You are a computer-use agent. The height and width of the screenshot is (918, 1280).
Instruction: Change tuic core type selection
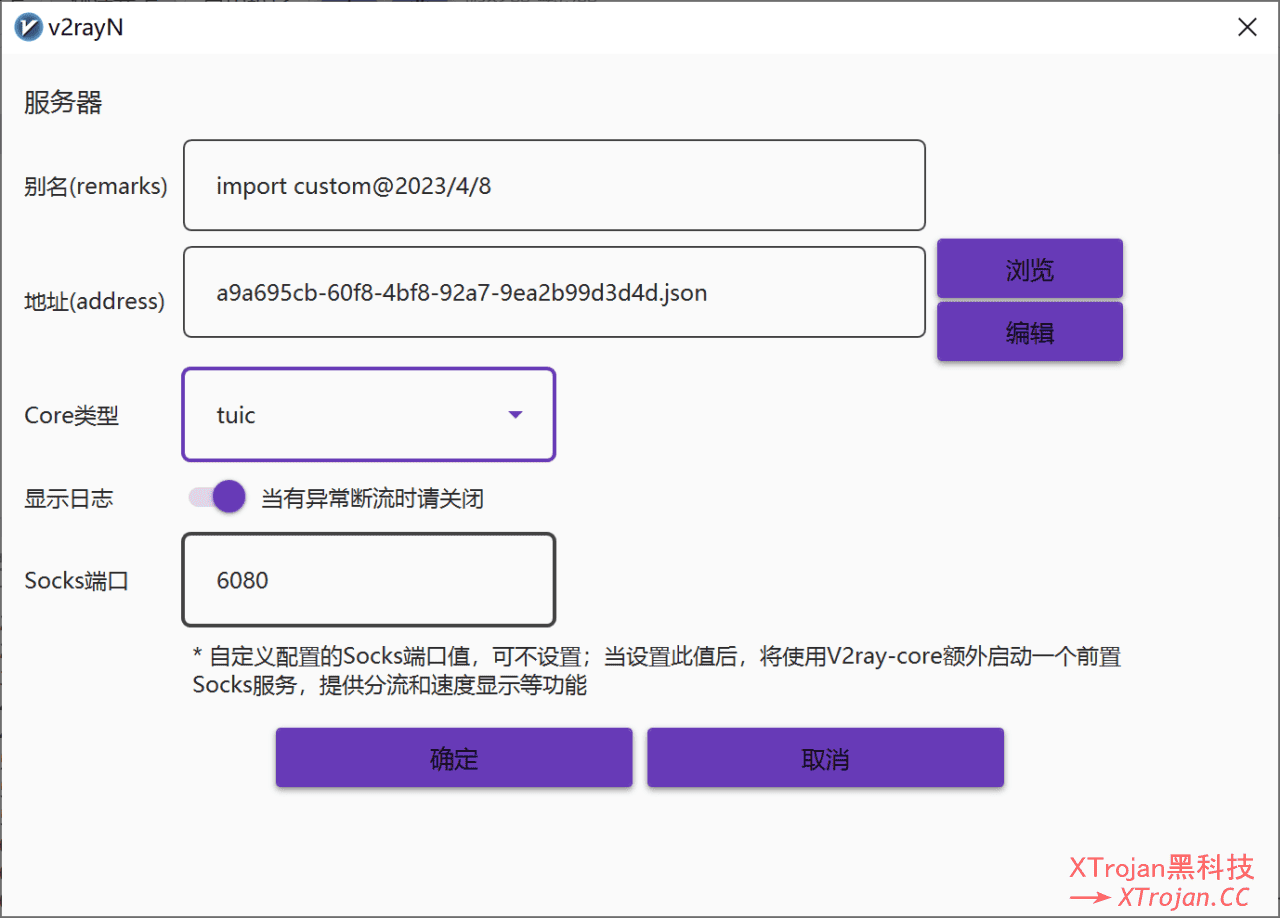coord(368,414)
